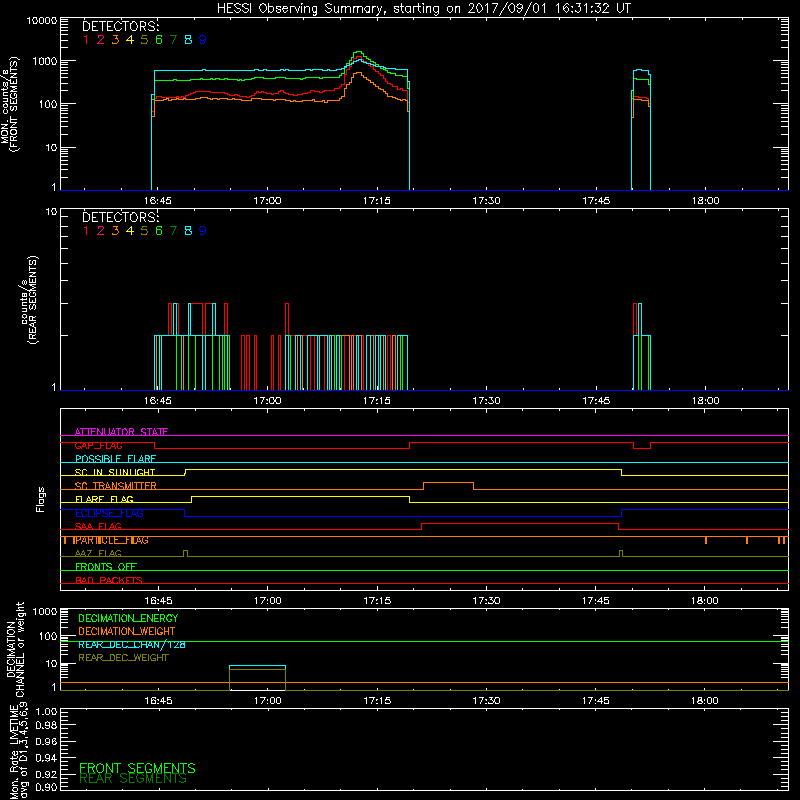This screenshot has height=800, width=800.
Task: Click the POSSIBLE_FLARE flag label
Action: [115, 459]
